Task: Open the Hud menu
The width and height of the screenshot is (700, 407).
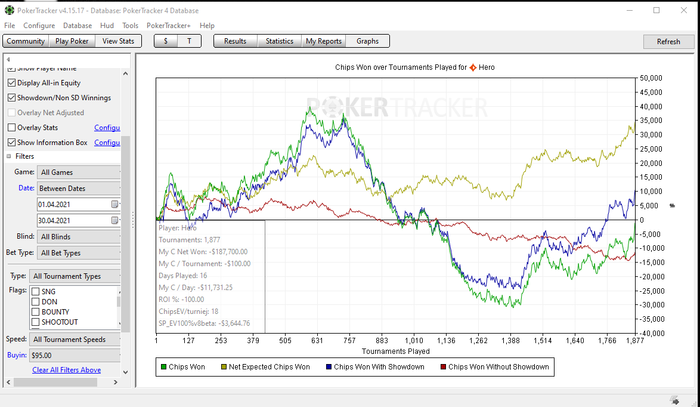Action: (107, 25)
